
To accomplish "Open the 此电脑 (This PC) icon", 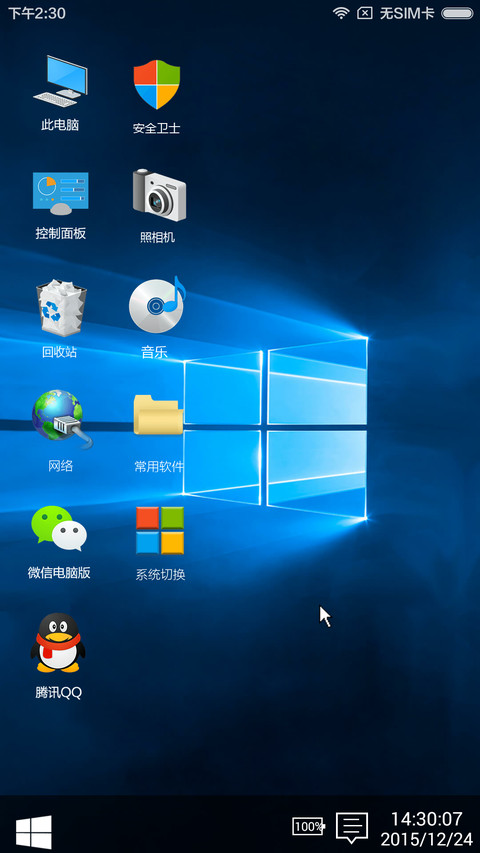I will (x=60, y=81).
